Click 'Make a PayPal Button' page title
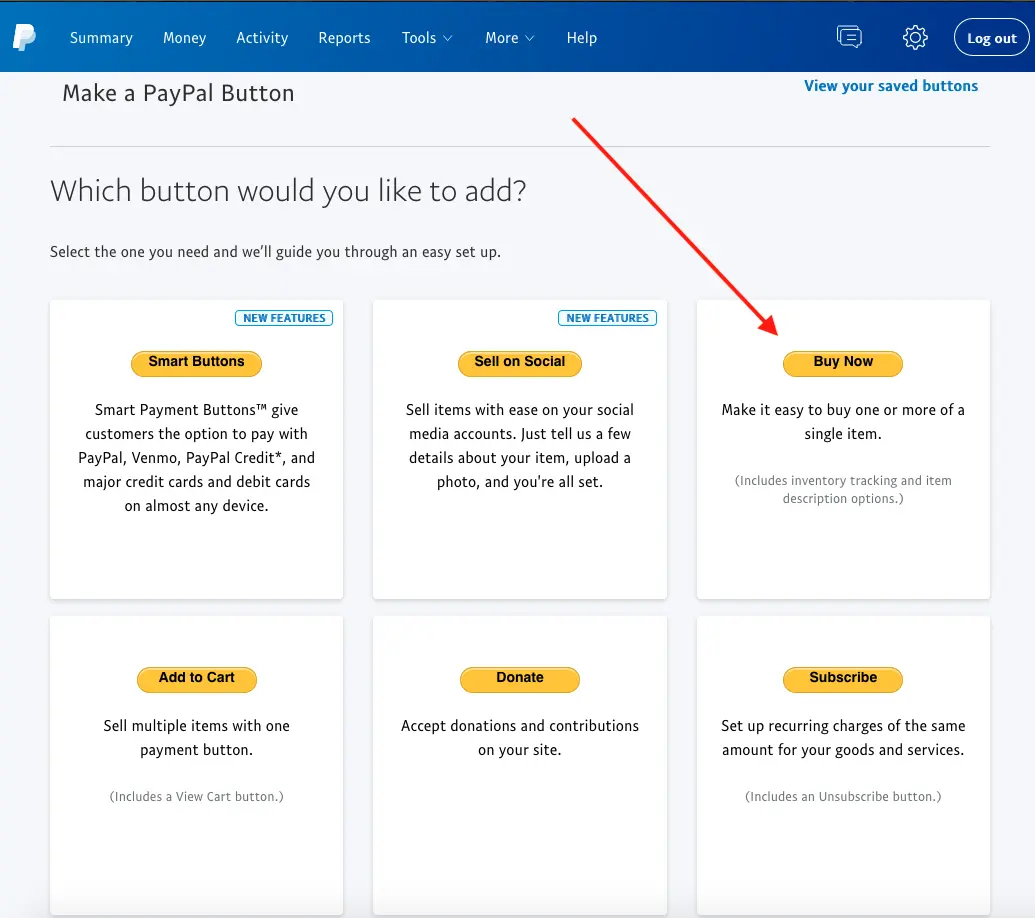Viewport: 1035px width, 918px height. [178, 93]
